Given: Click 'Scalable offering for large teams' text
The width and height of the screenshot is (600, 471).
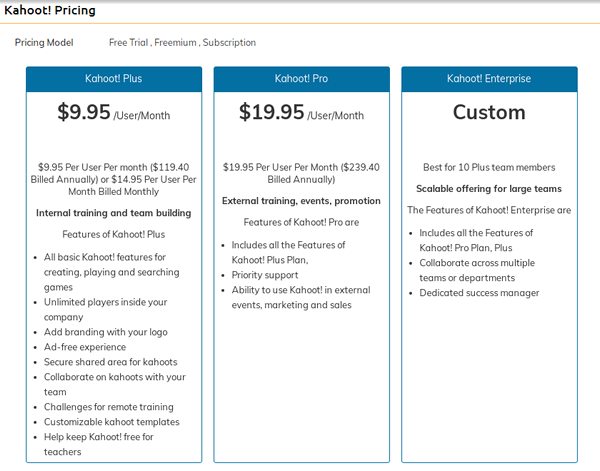Looking at the screenshot, I should click(489, 188).
